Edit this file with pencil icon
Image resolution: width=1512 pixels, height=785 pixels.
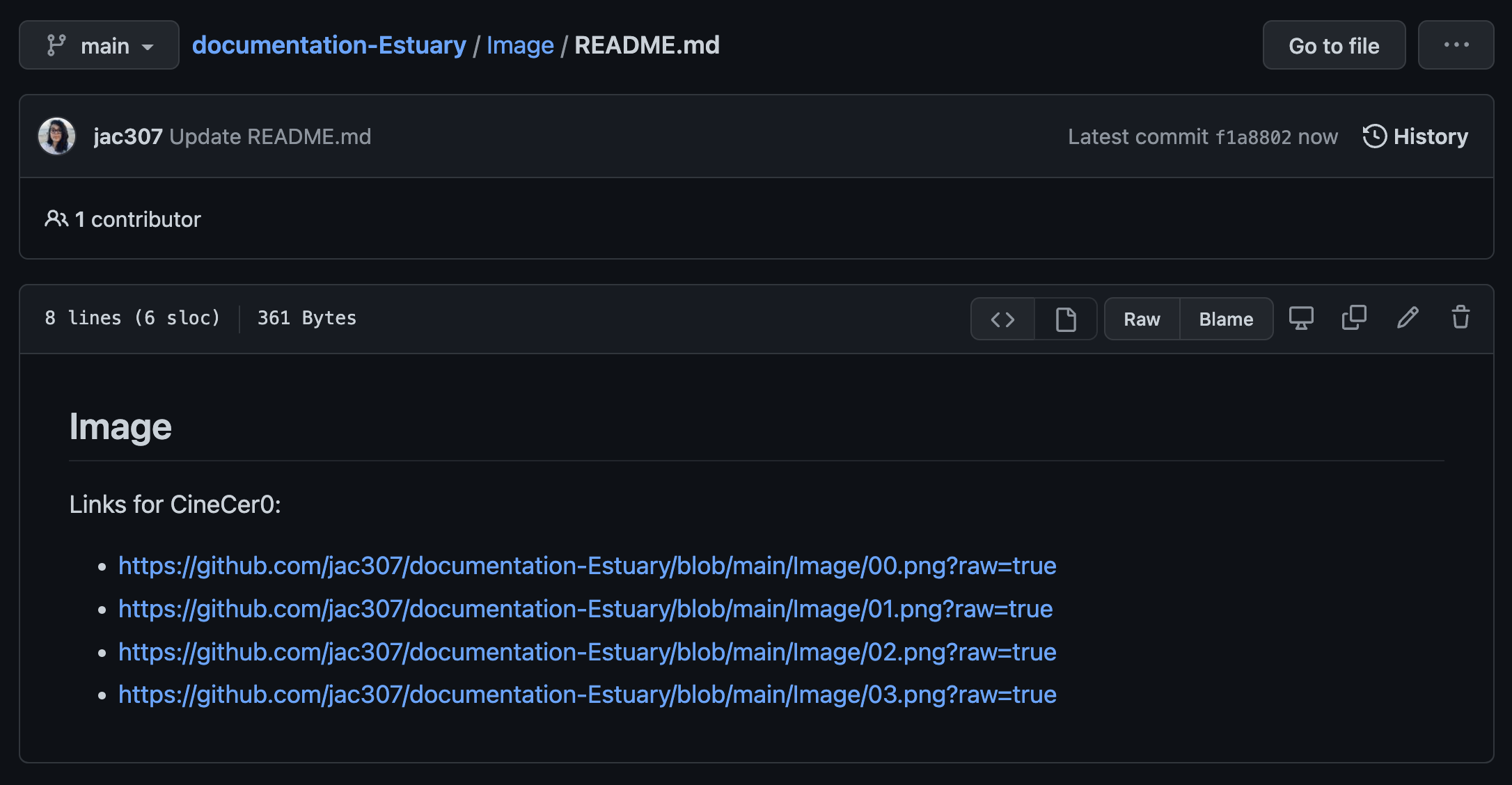pyautogui.click(x=1408, y=318)
